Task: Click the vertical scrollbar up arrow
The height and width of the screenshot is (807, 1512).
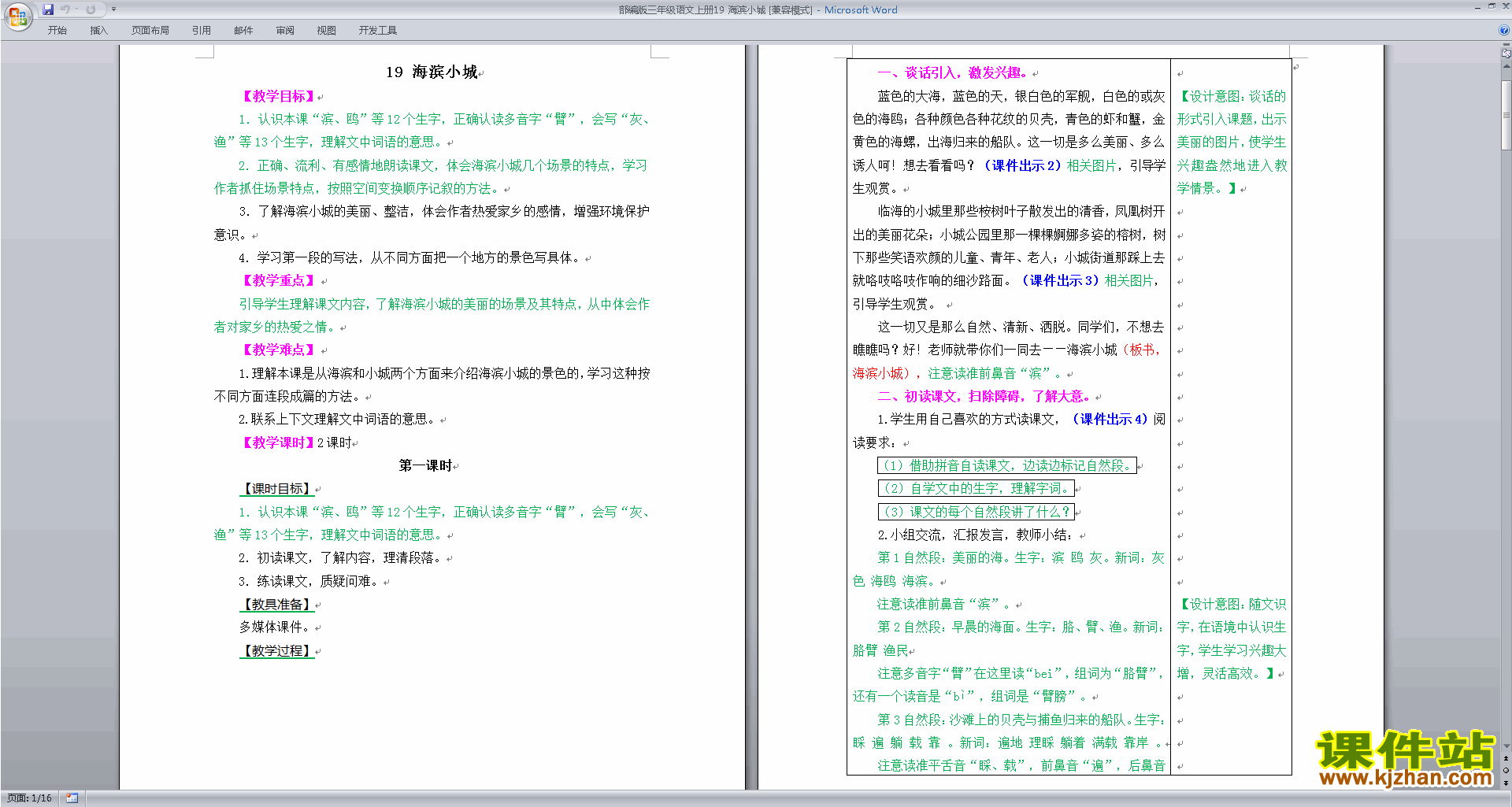Action: pyautogui.click(x=1506, y=66)
